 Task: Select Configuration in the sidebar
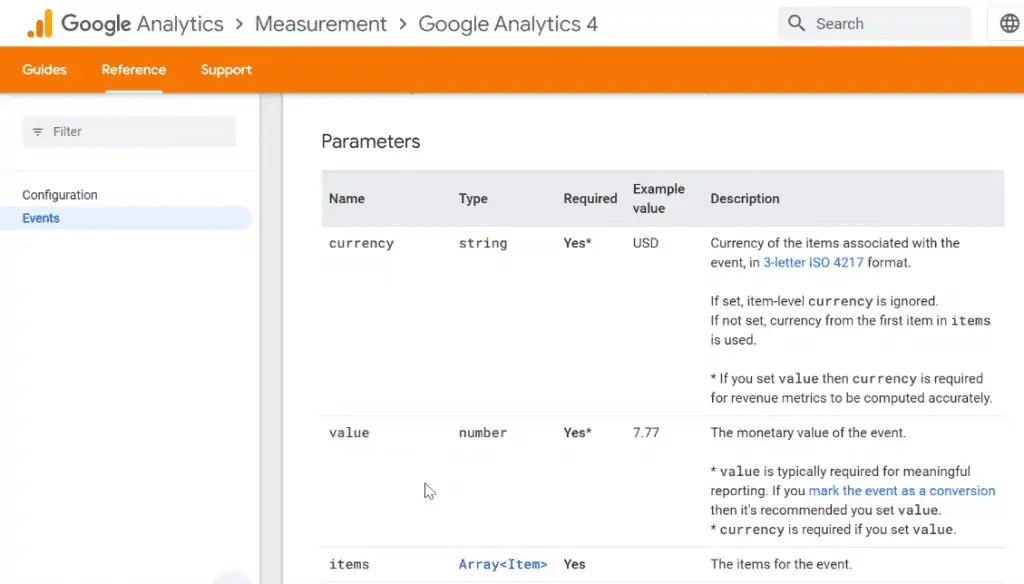60,195
